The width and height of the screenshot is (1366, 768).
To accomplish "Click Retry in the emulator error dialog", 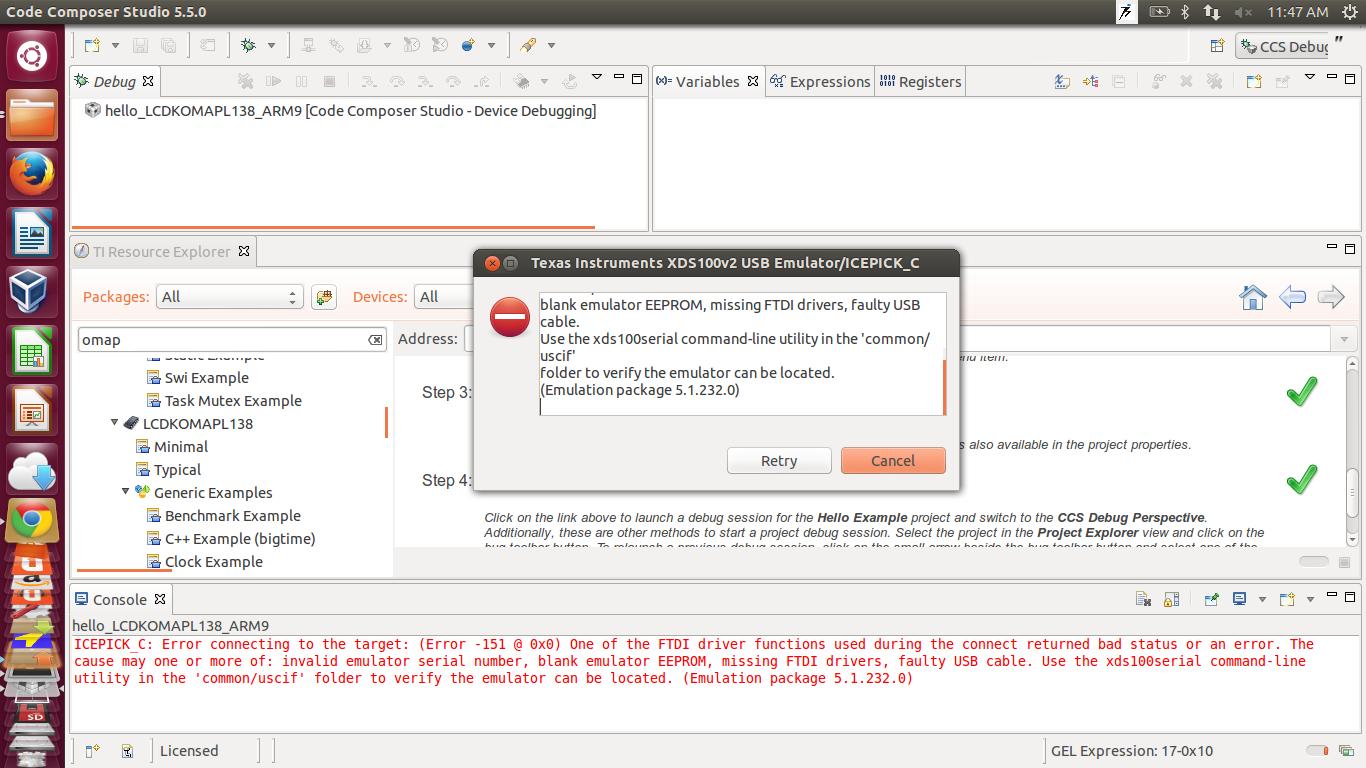I will pyautogui.click(x=779, y=461).
